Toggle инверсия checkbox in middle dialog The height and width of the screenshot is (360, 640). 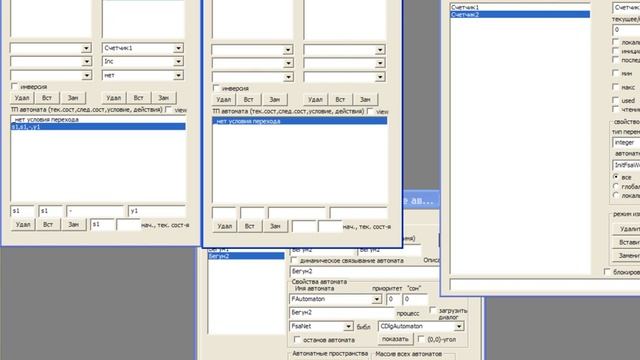pos(216,88)
